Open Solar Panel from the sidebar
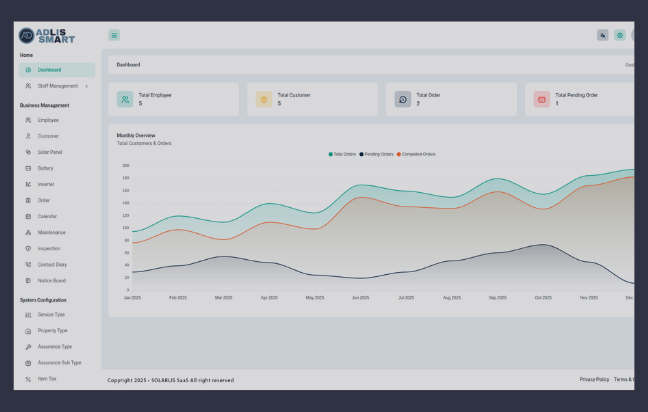Image resolution: width=648 pixels, height=412 pixels. (49, 152)
